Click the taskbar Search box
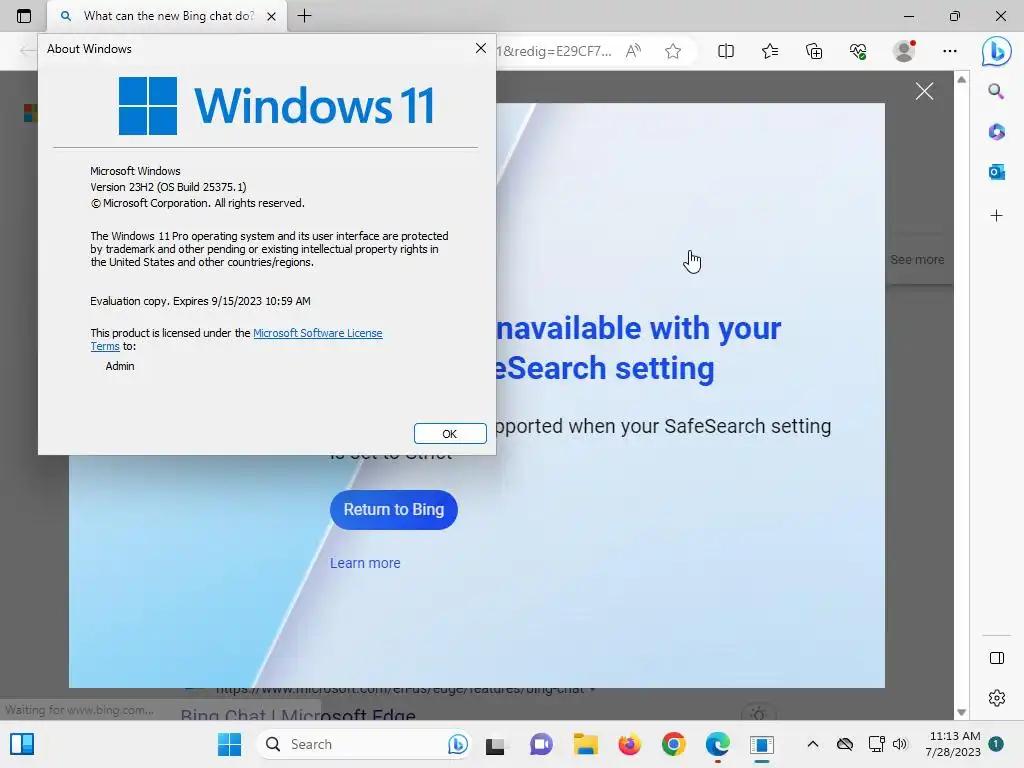This screenshot has width=1024, height=768. (x=364, y=744)
